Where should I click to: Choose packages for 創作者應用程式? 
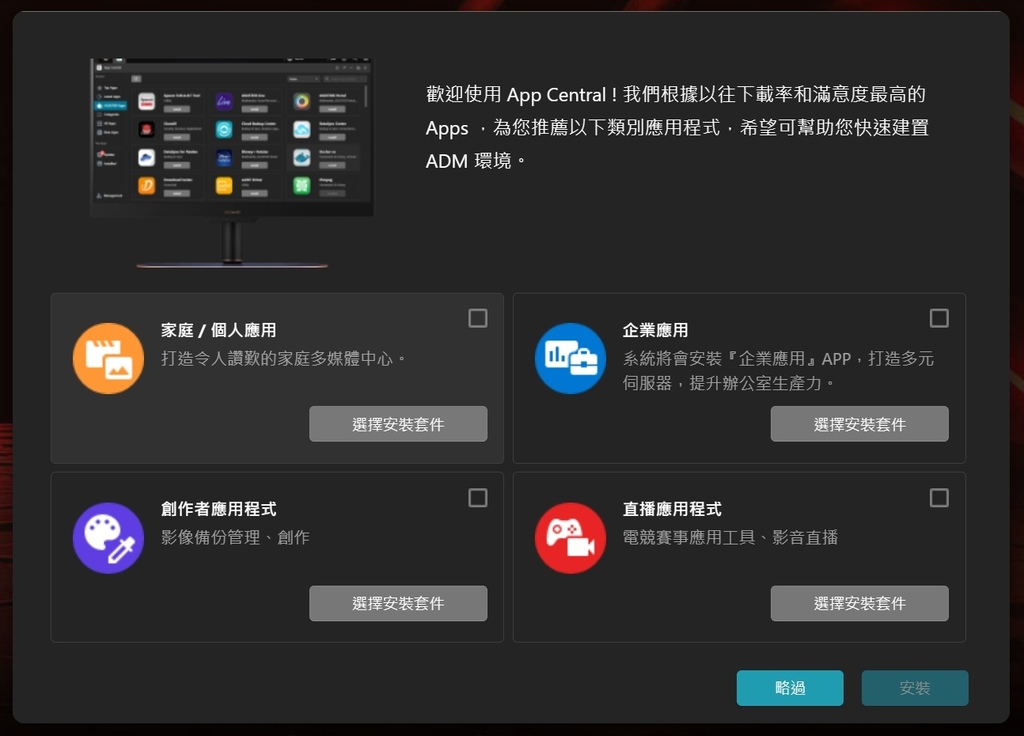[x=398, y=603]
